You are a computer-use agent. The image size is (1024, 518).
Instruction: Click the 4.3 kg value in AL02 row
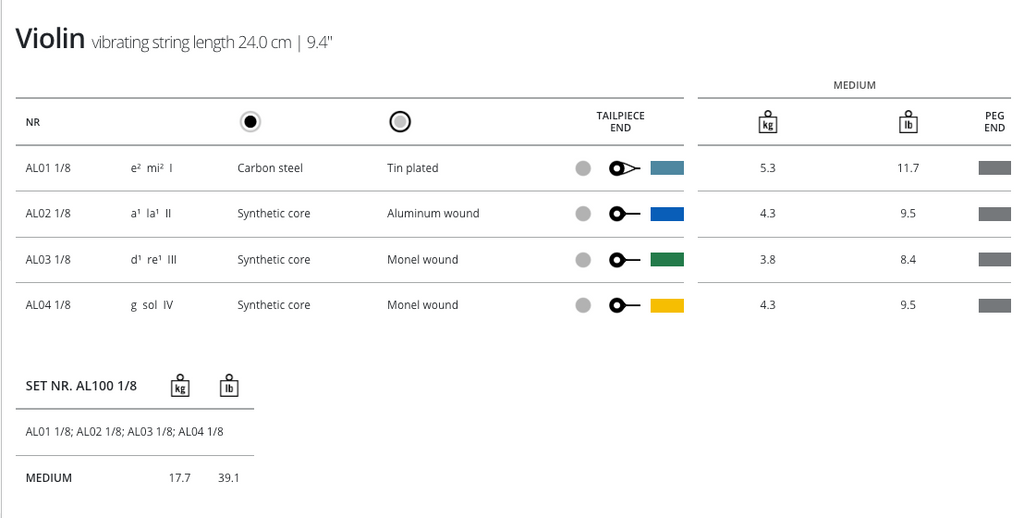pyautogui.click(x=768, y=214)
